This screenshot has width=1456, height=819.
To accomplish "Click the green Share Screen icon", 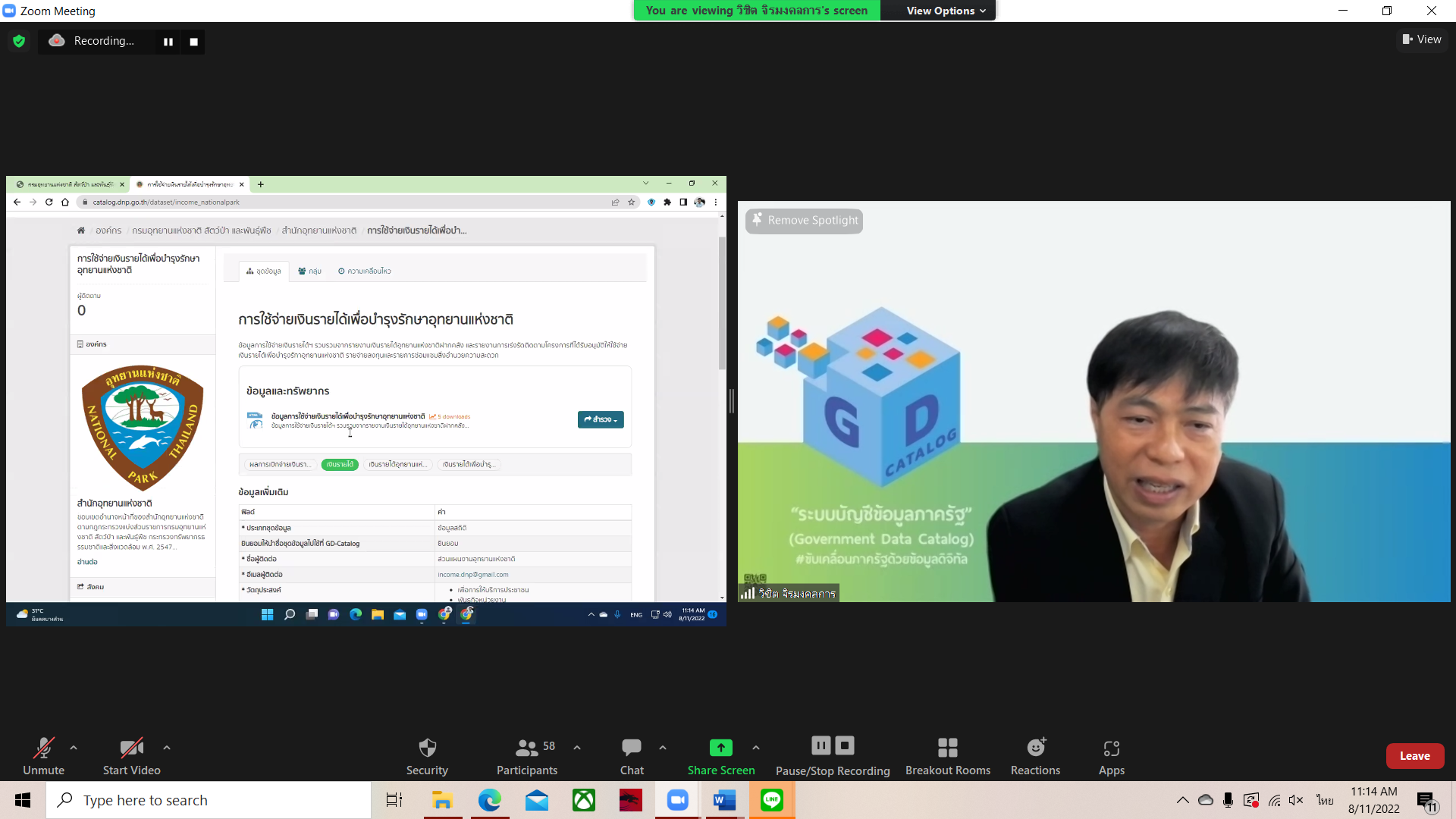I will pos(720,748).
